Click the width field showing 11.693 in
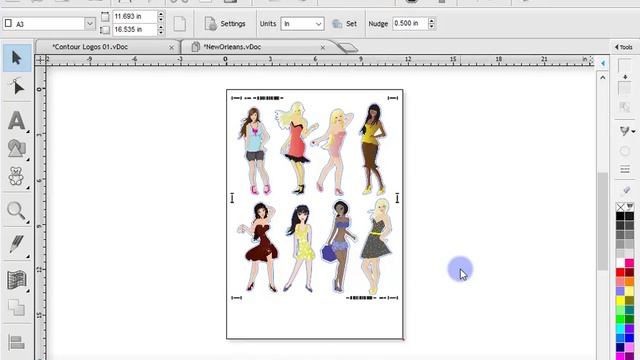The image size is (640, 360). pos(135,17)
